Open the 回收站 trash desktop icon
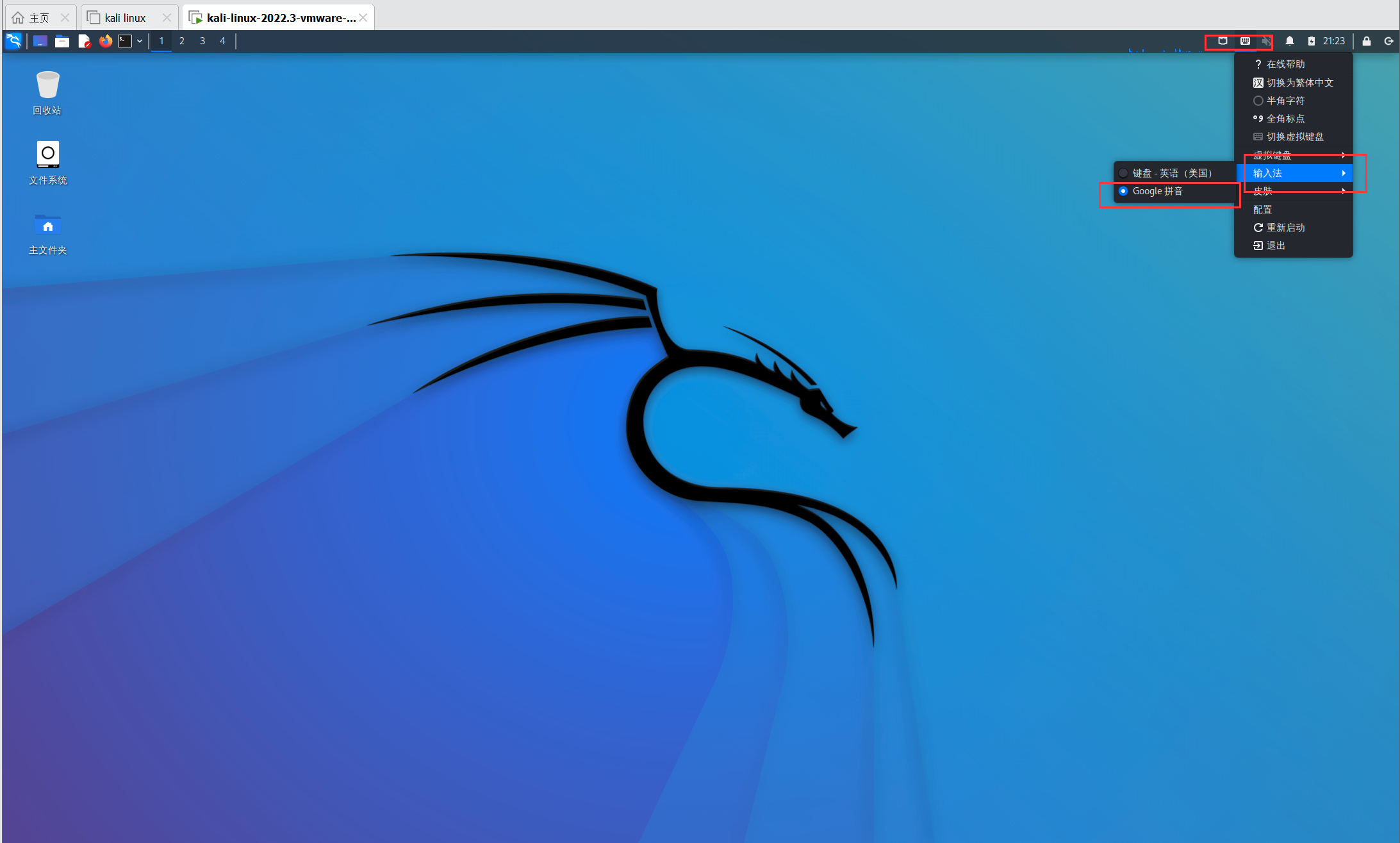This screenshot has height=843, width=1400. point(47,93)
